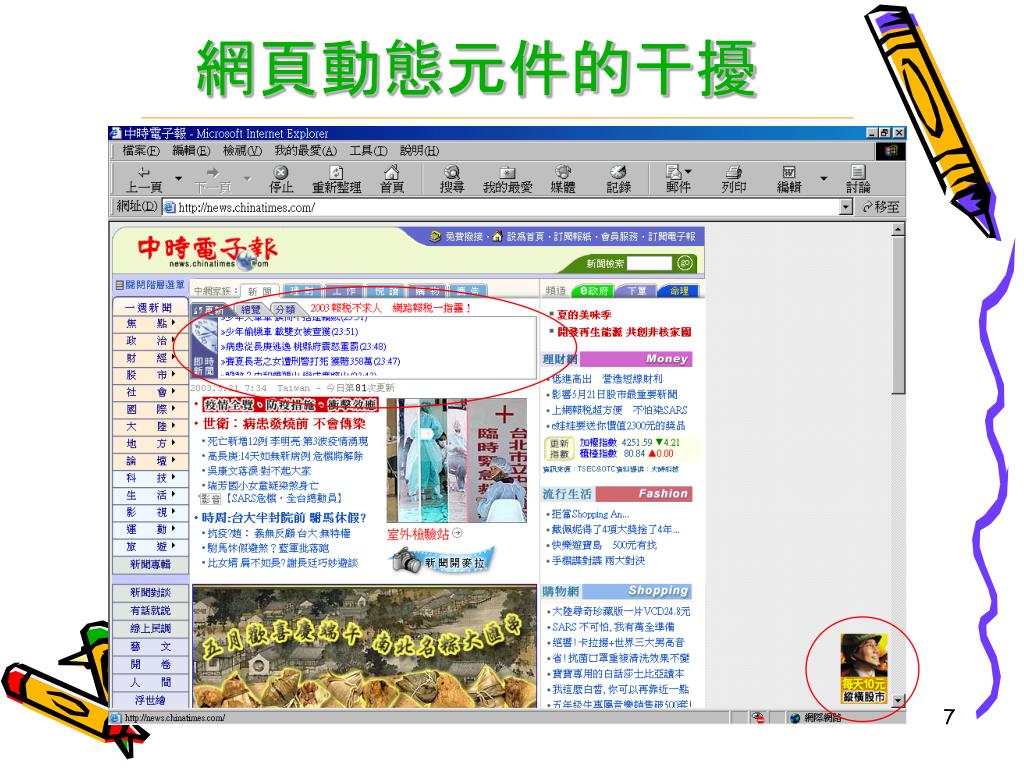Open Favorites (我的最愛) toolbar button

click(x=507, y=179)
